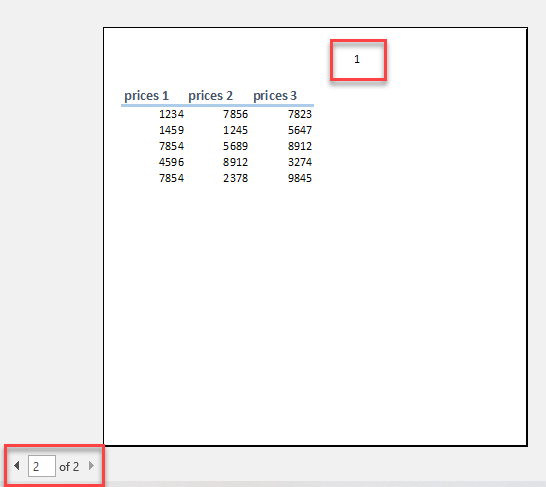546x487 pixels.
Task: Click 8912 in the prices 3 column
Action: coord(300,146)
